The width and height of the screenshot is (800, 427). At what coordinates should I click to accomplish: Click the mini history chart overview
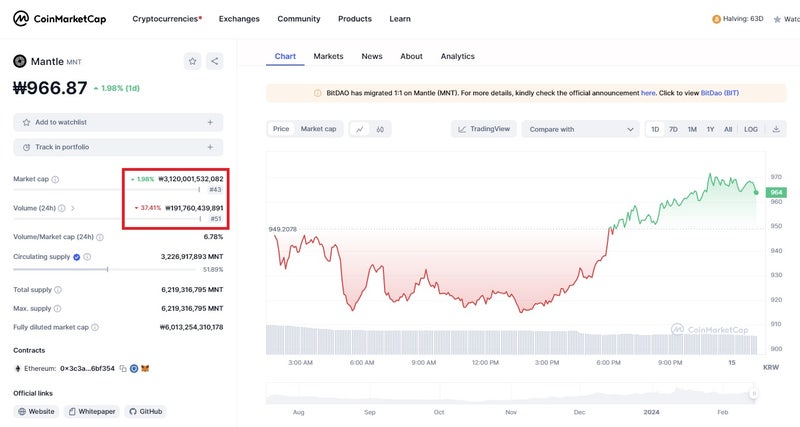point(511,394)
